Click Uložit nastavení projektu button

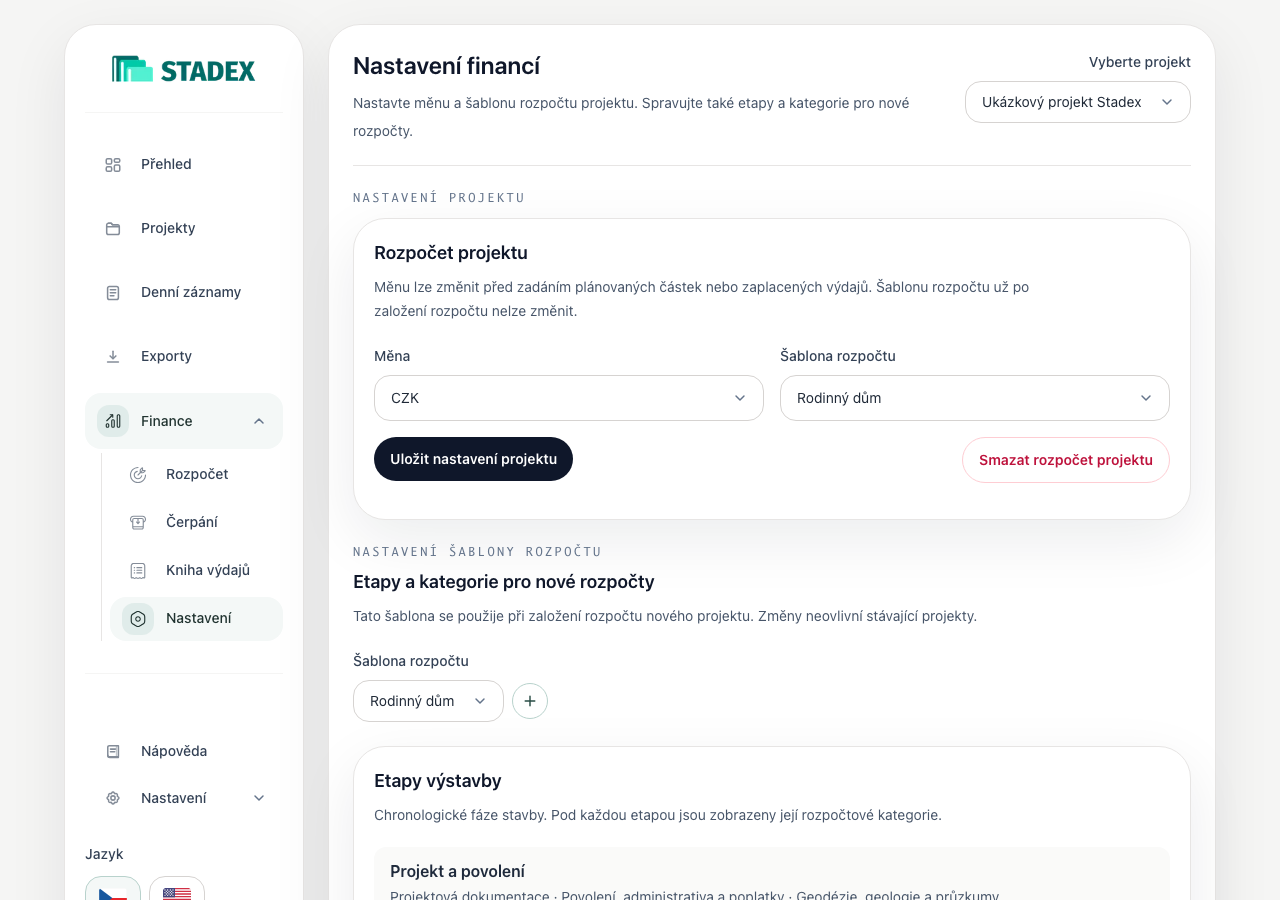(473, 459)
